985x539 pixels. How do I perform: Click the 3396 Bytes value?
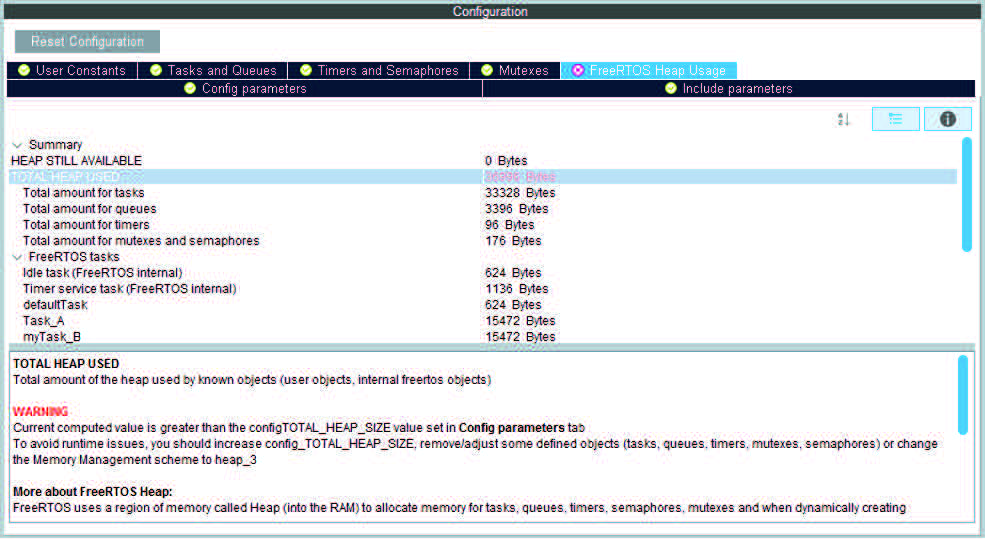click(516, 209)
